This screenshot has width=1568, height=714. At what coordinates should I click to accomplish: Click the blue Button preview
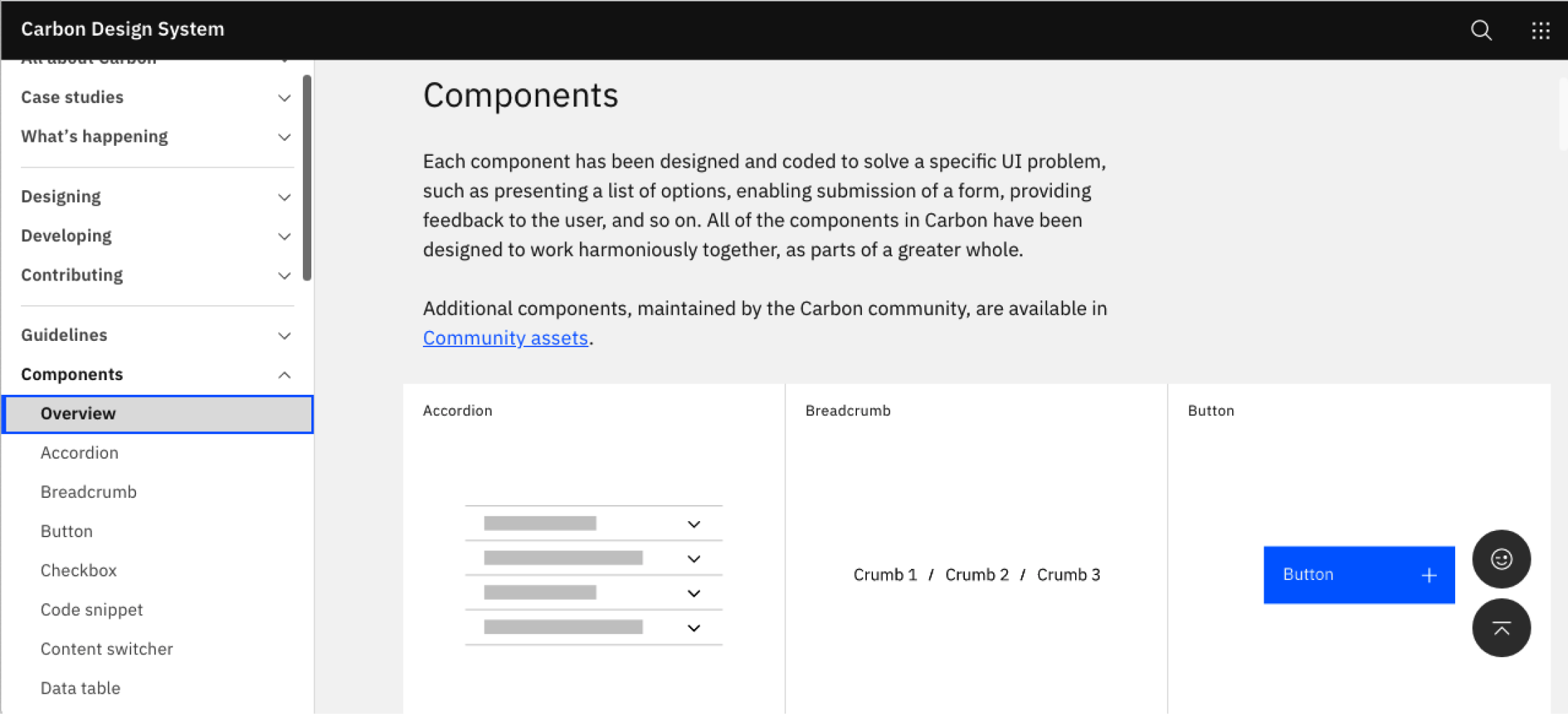pyautogui.click(x=1359, y=575)
